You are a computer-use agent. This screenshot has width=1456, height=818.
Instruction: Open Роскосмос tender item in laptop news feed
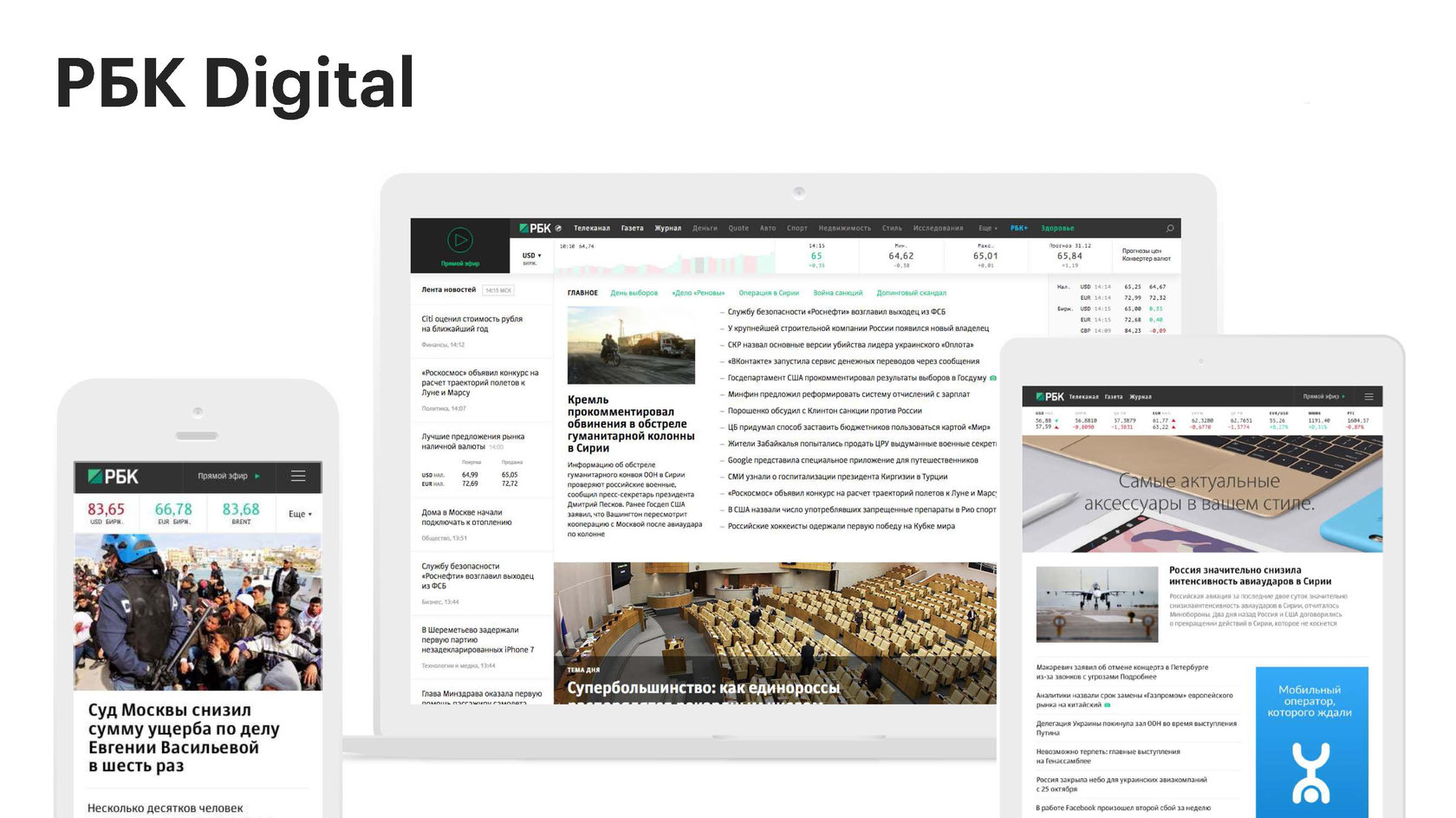[480, 383]
